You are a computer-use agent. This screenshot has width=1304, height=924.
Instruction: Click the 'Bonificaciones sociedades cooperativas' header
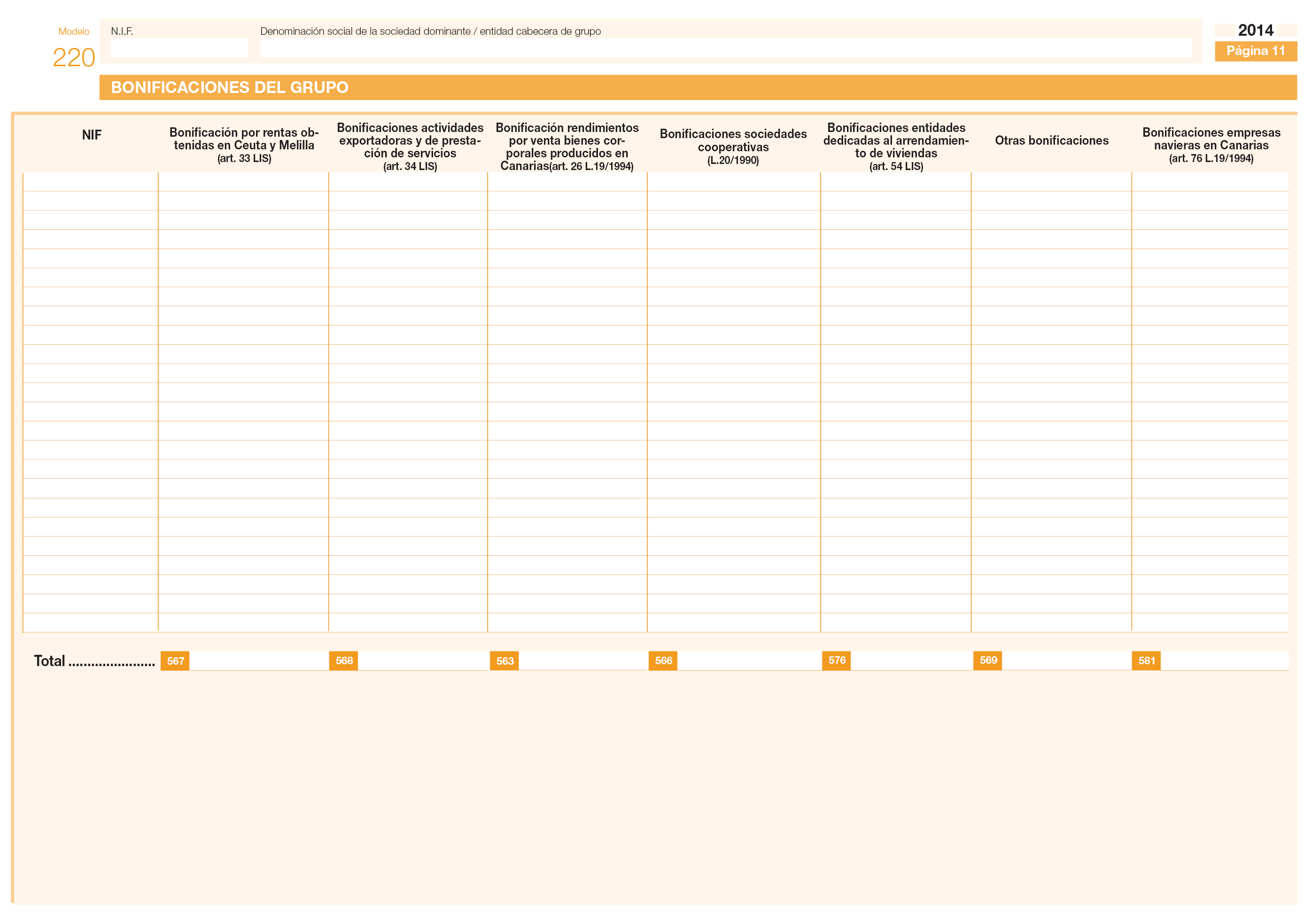point(733,147)
